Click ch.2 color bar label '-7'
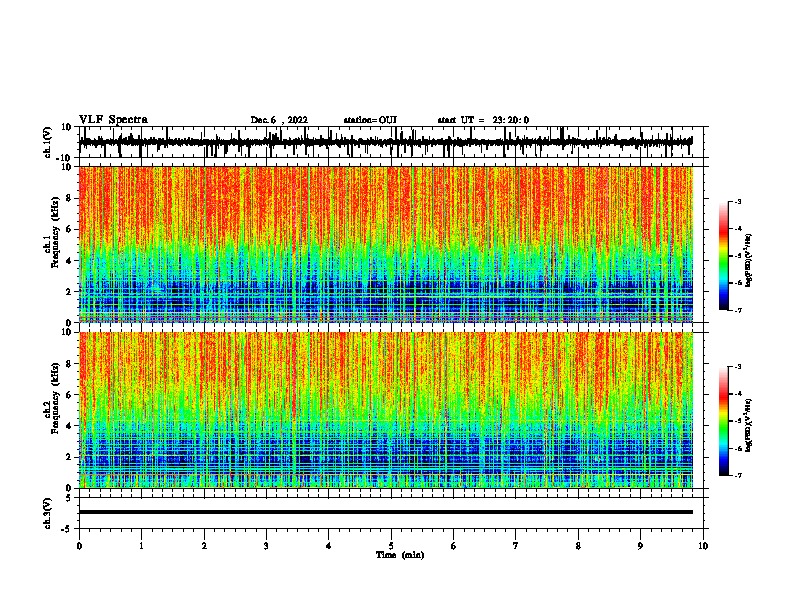The image size is (792, 612). (x=738, y=476)
